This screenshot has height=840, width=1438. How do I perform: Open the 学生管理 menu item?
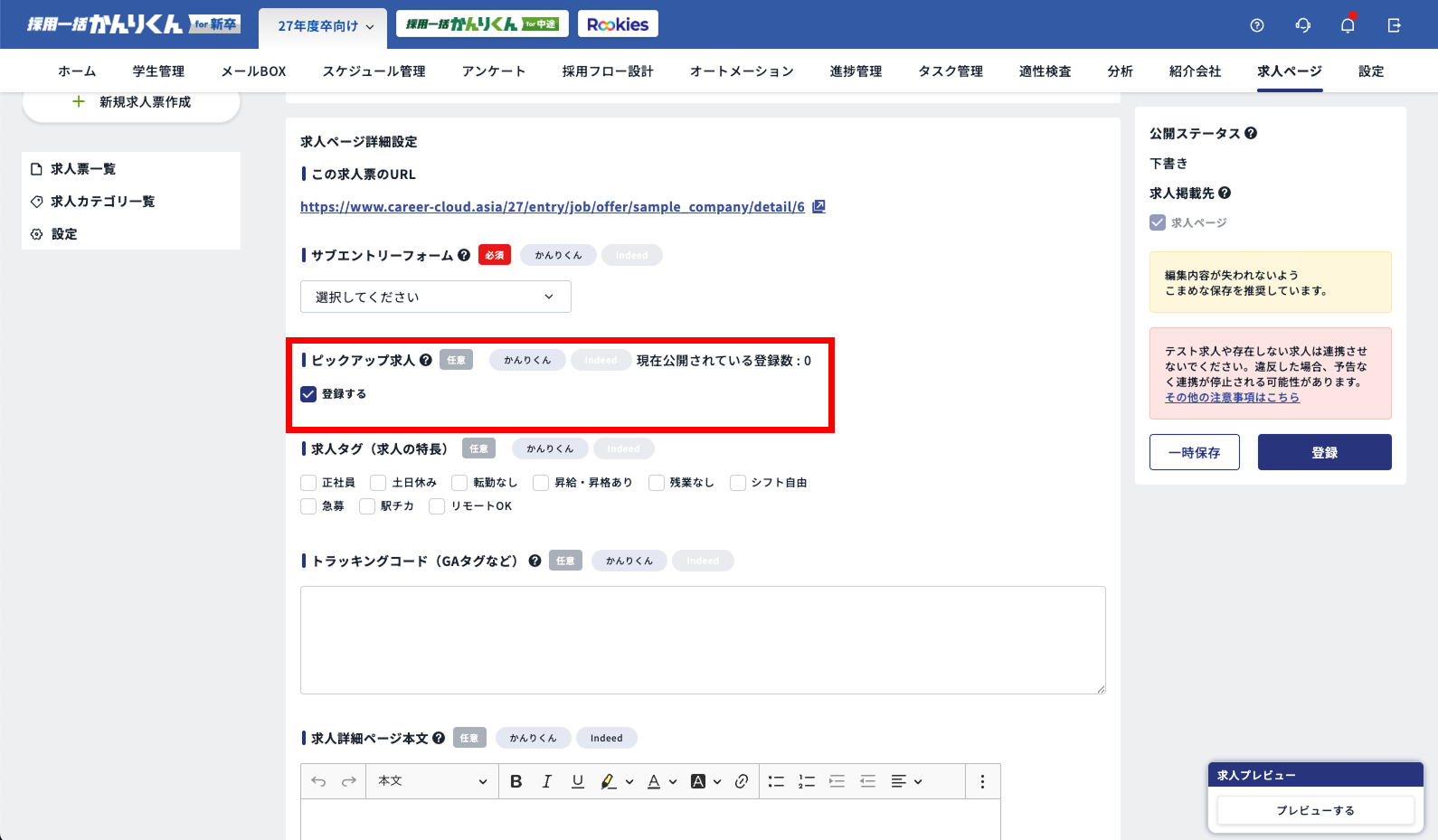coord(158,71)
